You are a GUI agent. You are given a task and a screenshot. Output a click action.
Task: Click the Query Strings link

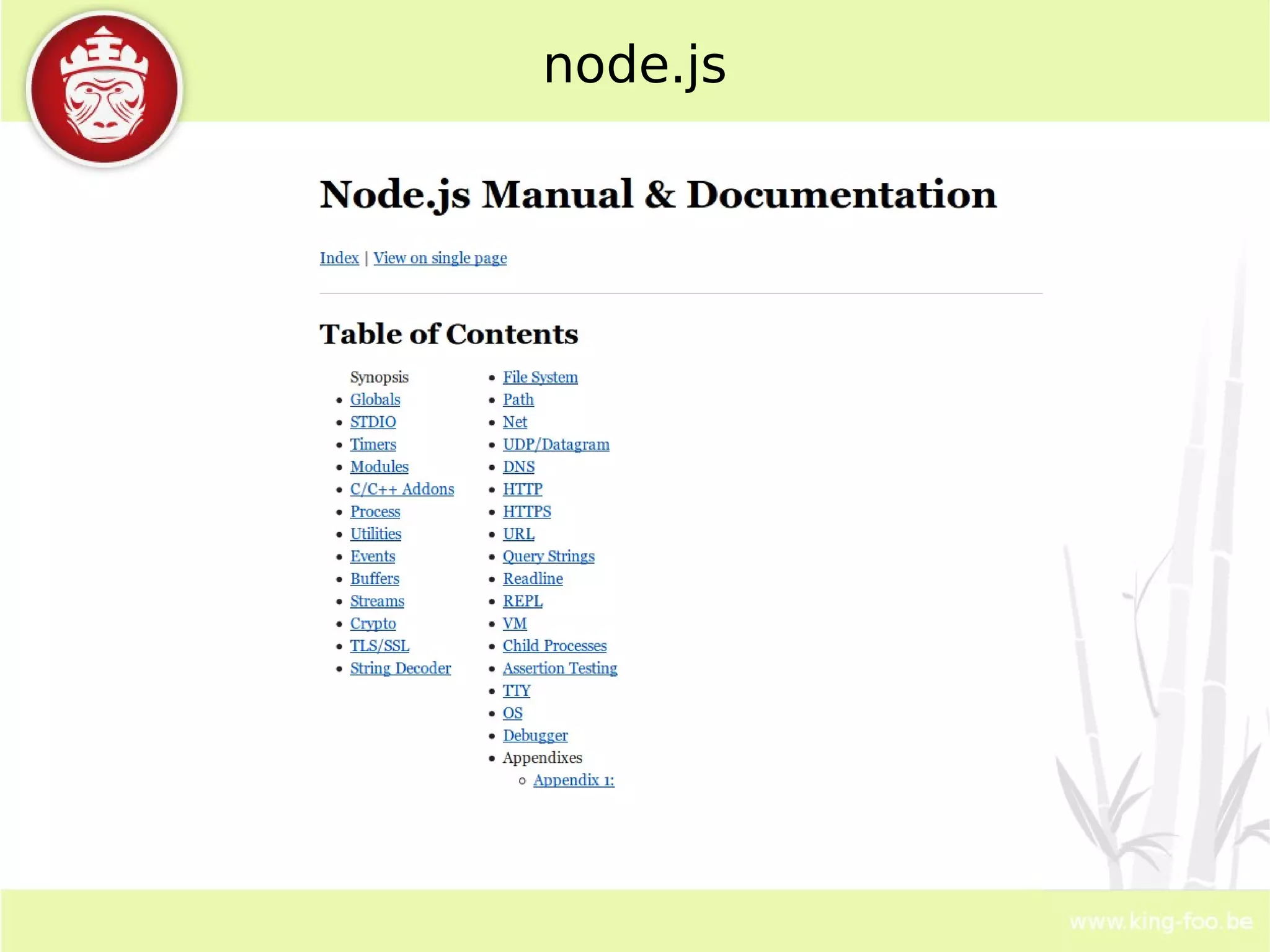point(548,556)
